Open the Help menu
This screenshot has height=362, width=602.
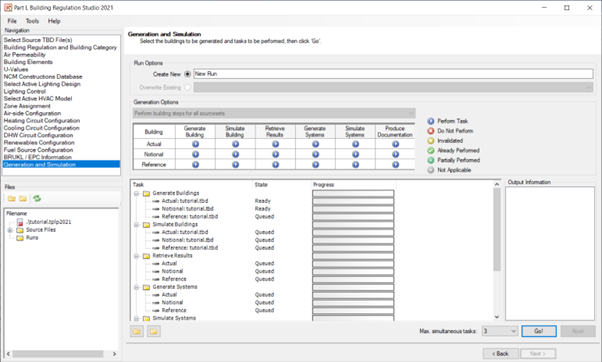[54, 21]
